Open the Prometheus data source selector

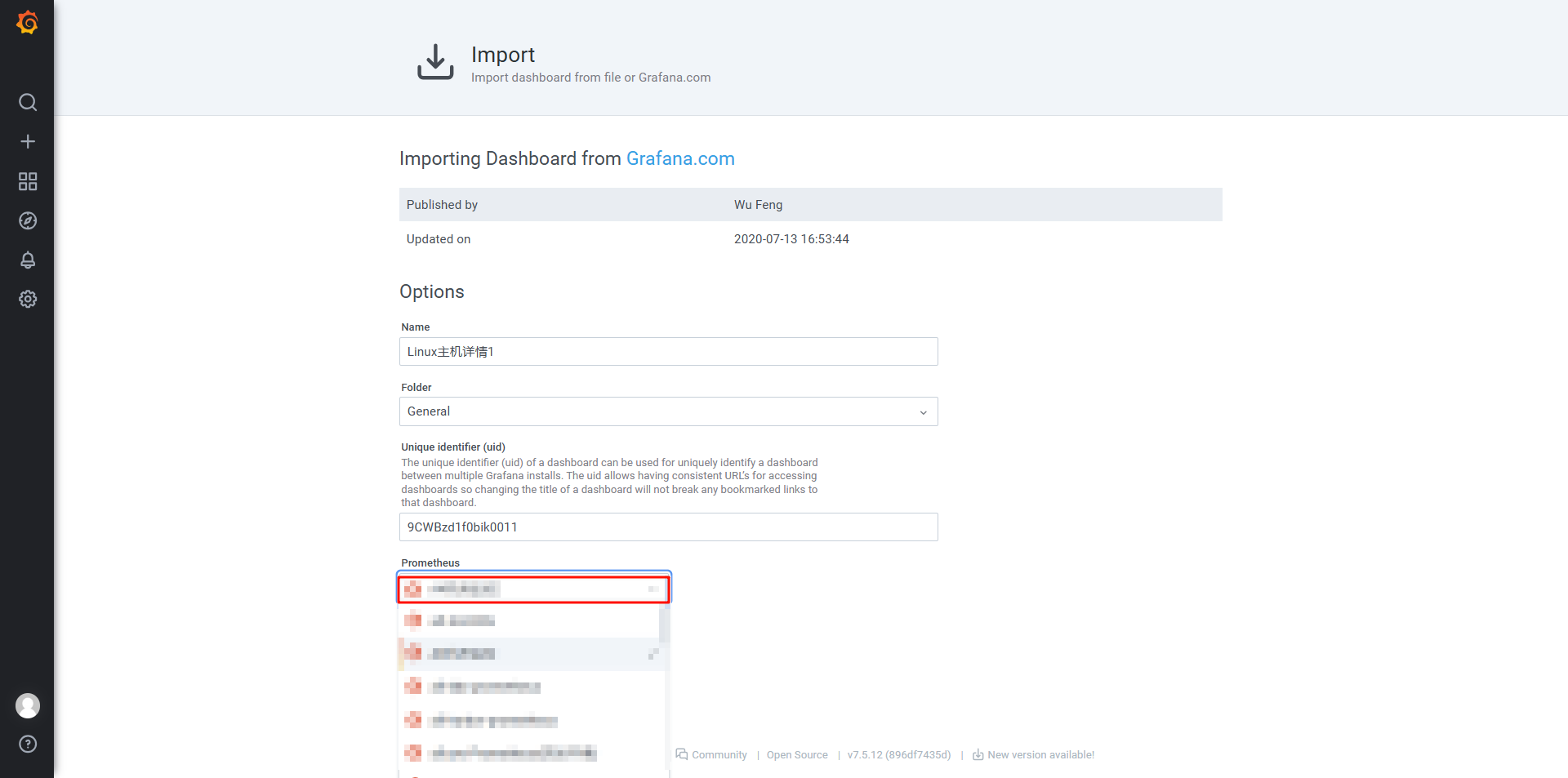534,589
